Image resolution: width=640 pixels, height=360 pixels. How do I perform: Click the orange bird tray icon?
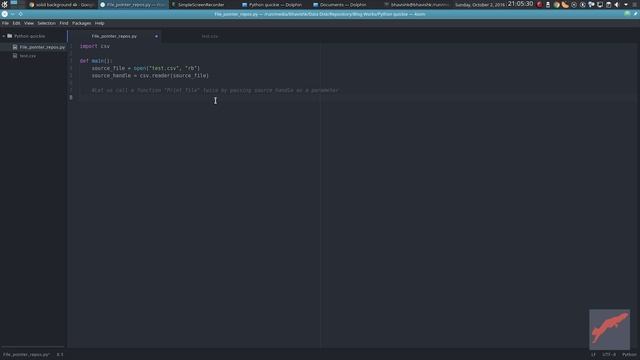(x=565, y=5)
